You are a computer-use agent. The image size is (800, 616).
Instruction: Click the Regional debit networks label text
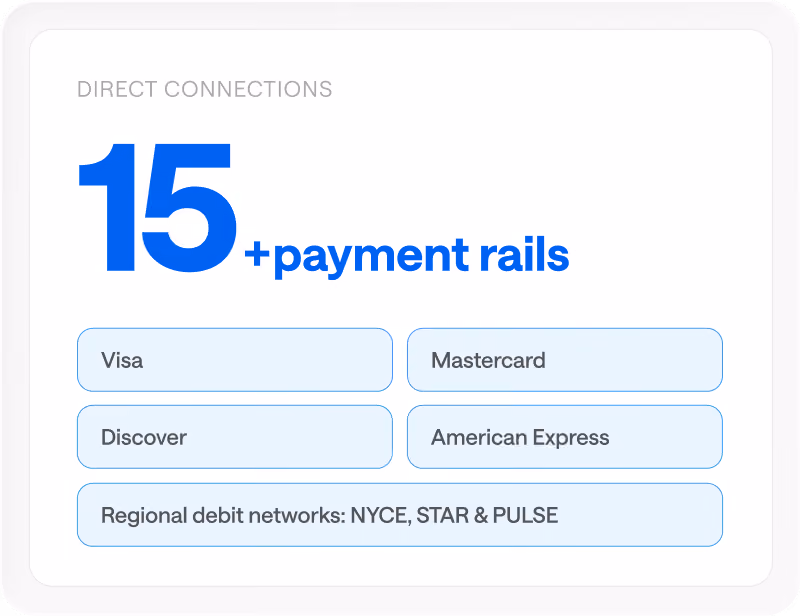tap(223, 515)
